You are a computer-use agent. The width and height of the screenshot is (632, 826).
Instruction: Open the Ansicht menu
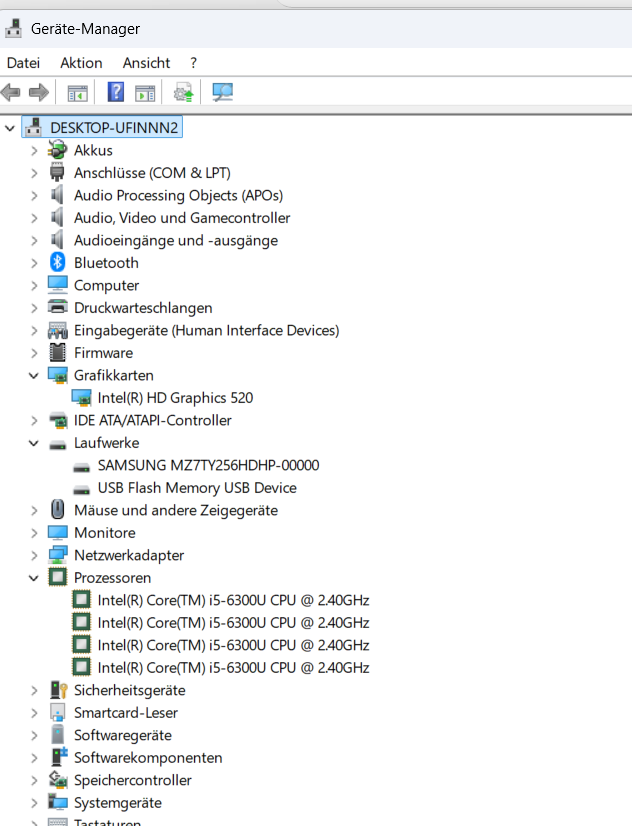pyautogui.click(x=146, y=63)
